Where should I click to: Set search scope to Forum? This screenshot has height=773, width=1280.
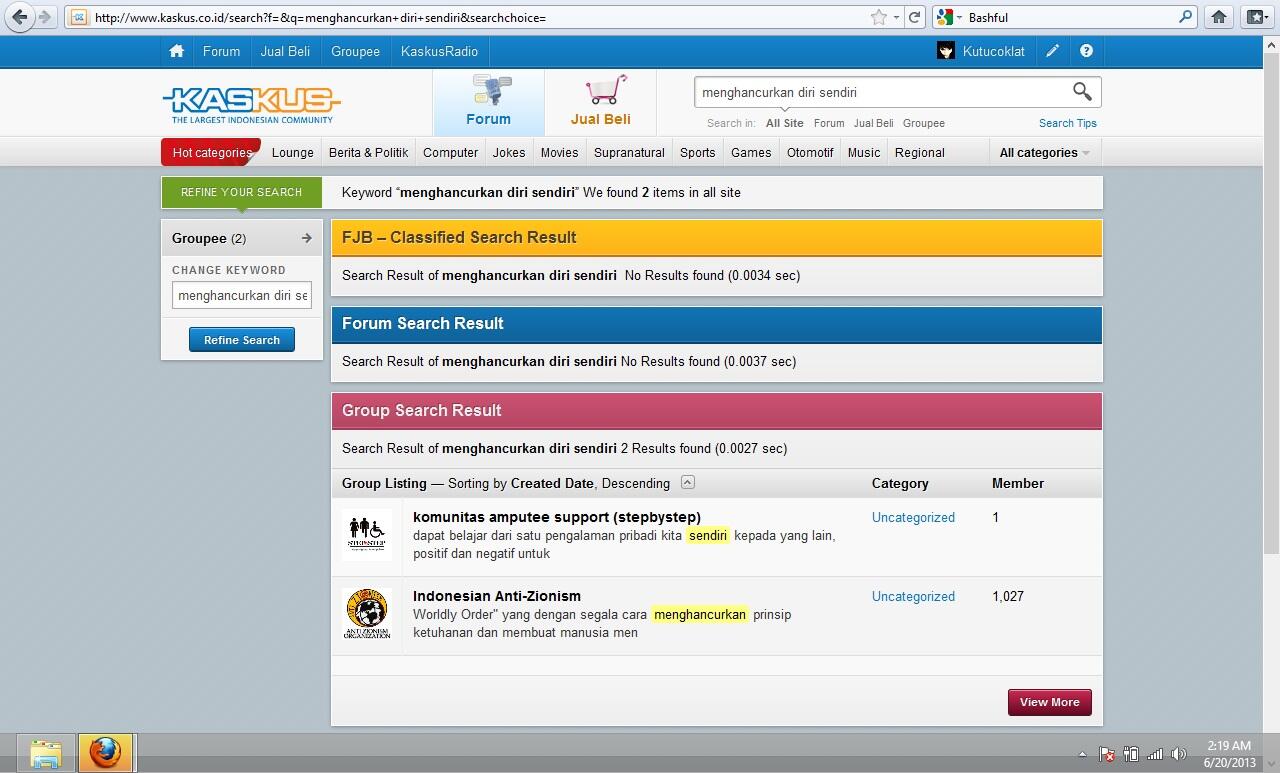click(829, 123)
